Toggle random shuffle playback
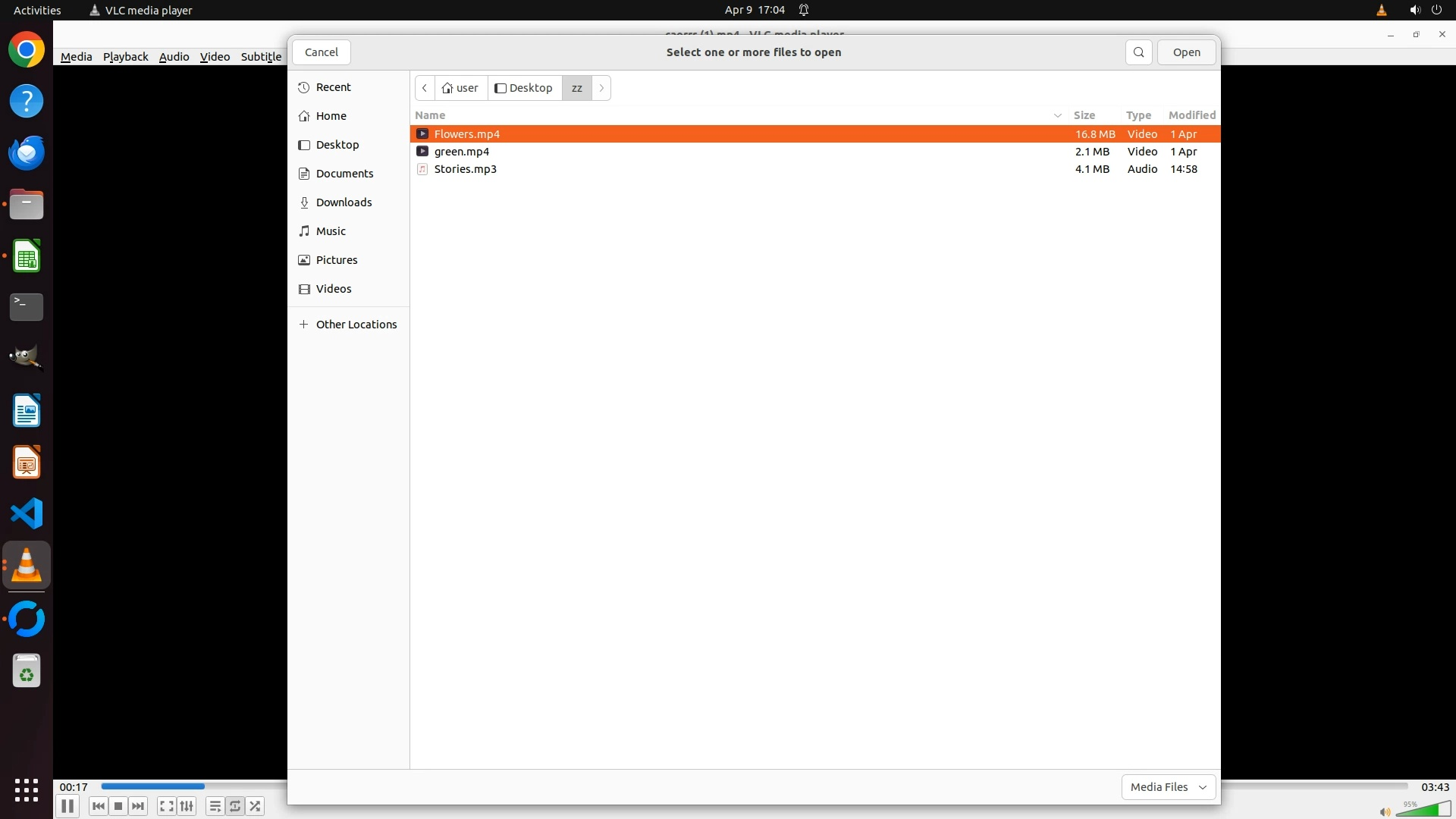This screenshot has width=1456, height=819. coord(256,806)
